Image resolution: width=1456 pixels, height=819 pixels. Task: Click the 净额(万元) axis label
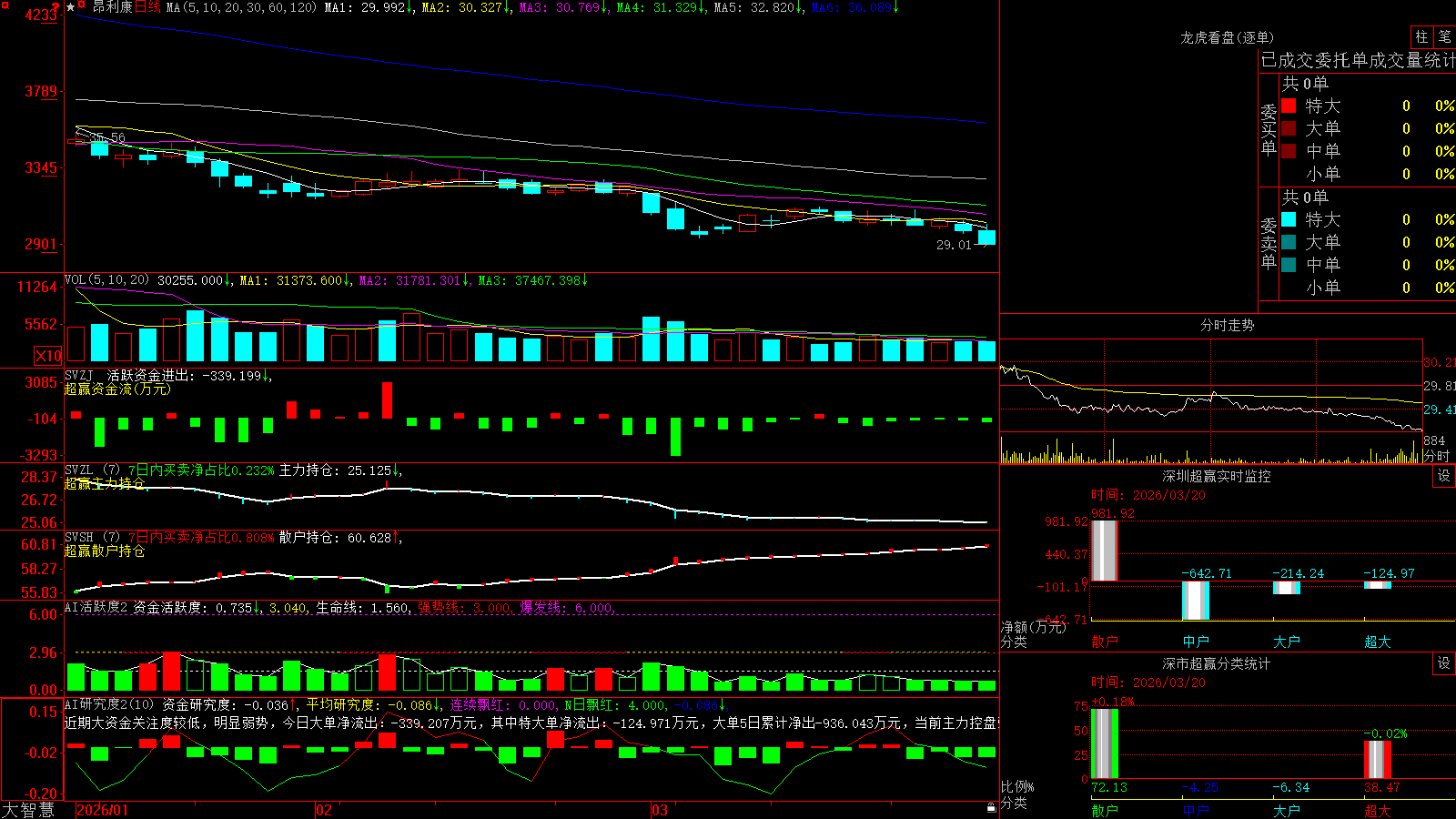(x=1033, y=627)
